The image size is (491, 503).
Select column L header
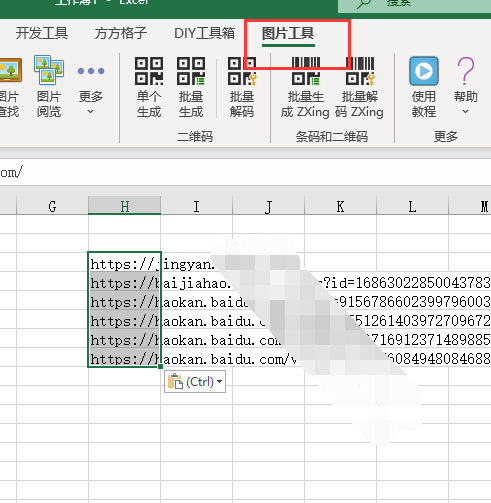[412, 207]
